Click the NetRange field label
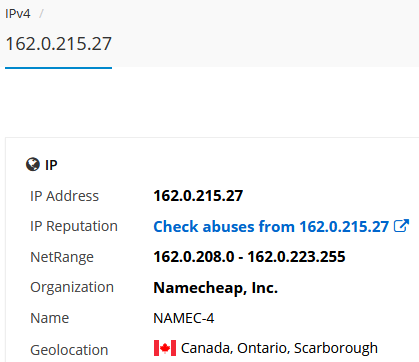This screenshot has width=419, height=362. click(x=62, y=257)
